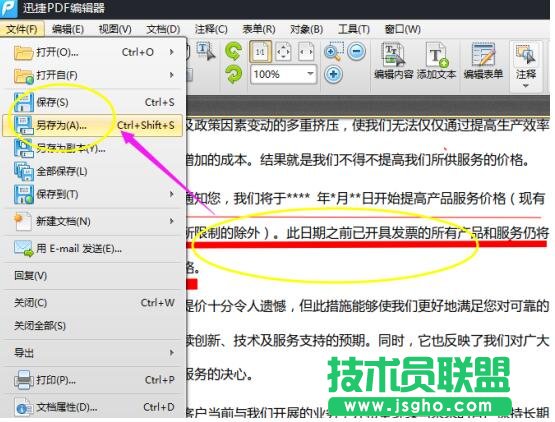Select the text selection tool icon
The height and width of the screenshot is (422, 555).
(206, 51)
